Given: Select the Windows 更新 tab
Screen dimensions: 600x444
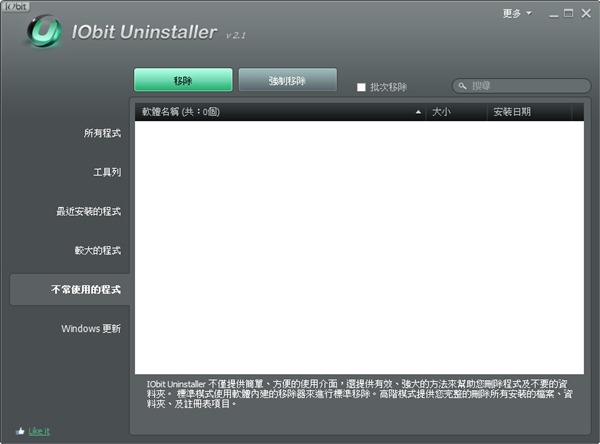Looking at the screenshot, I should [x=91, y=328].
